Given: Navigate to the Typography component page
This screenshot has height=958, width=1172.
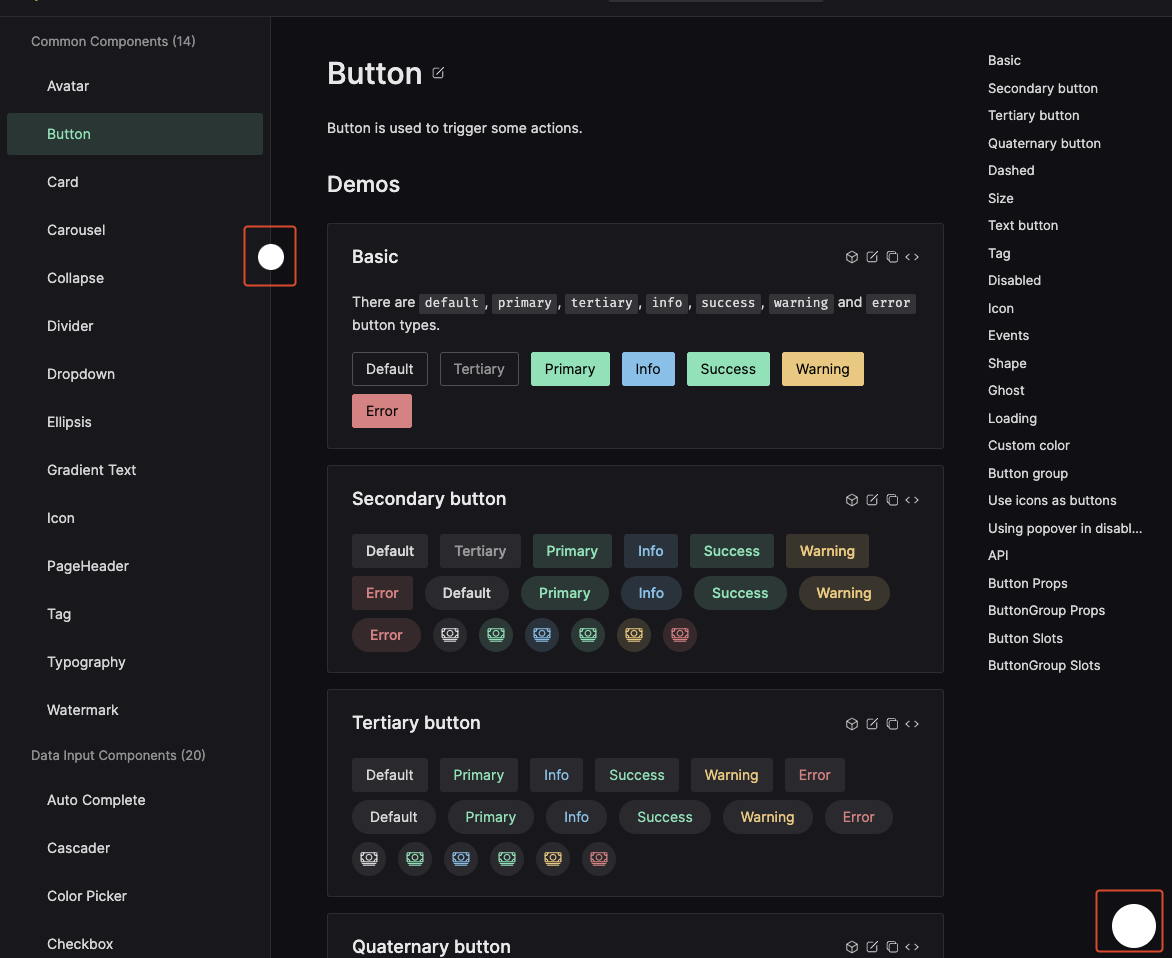Looking at the screenshot, I should 86,661.
